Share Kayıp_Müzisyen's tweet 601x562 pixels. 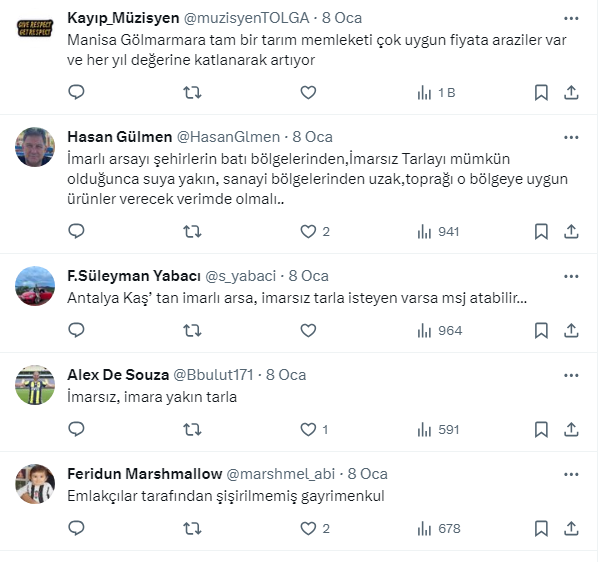pos(571,92)
